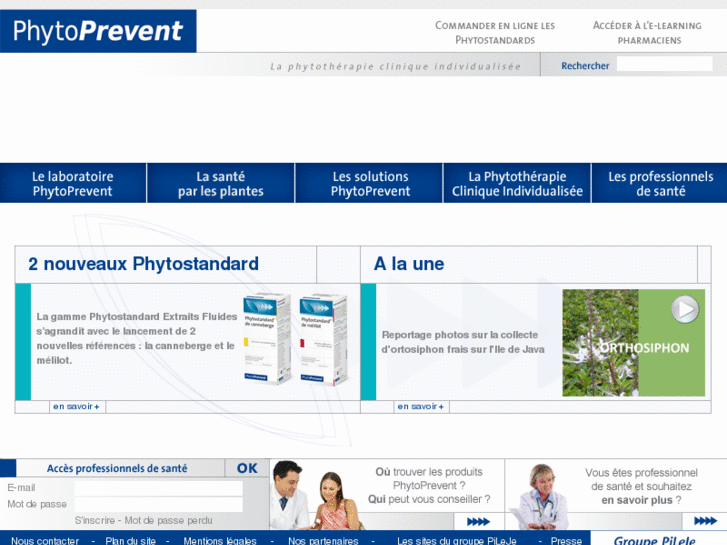This screenshot has height=545, width=727.
Task: Click the Orthosiphon play button
Action: coord(685,309)
